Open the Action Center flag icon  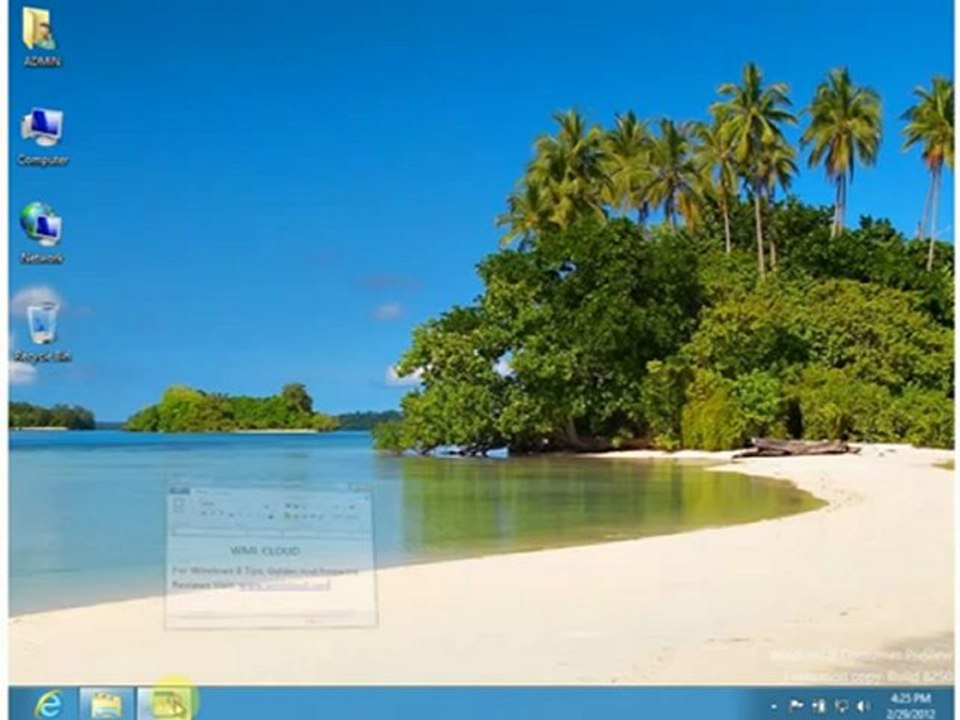797,706
